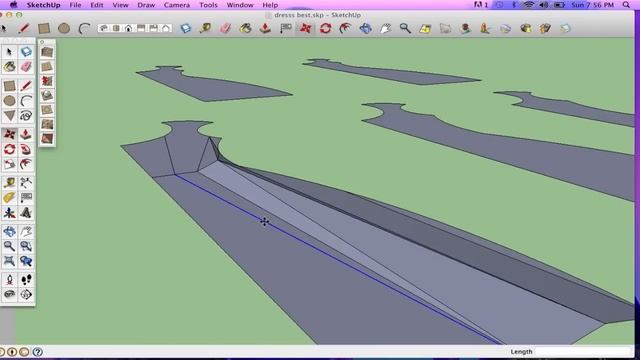Choose the Sandbox Stamp tool
The height and width of the screenshot is (360, 640).
[x=47, y=95]
